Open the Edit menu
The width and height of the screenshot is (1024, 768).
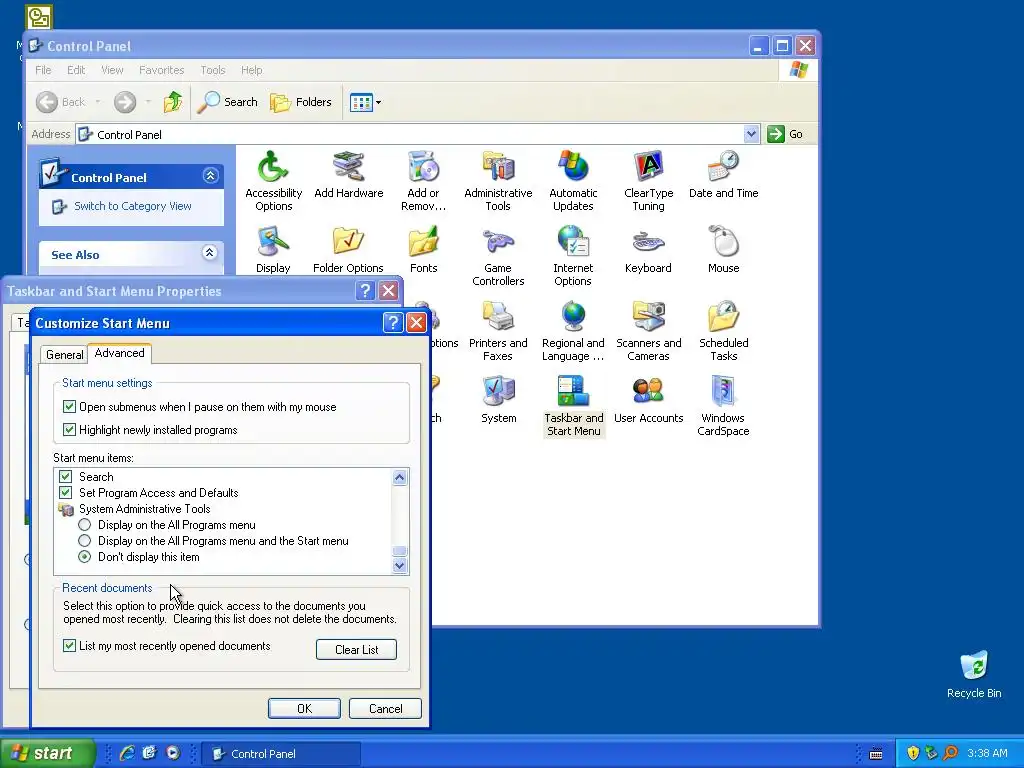click(76, 70)
